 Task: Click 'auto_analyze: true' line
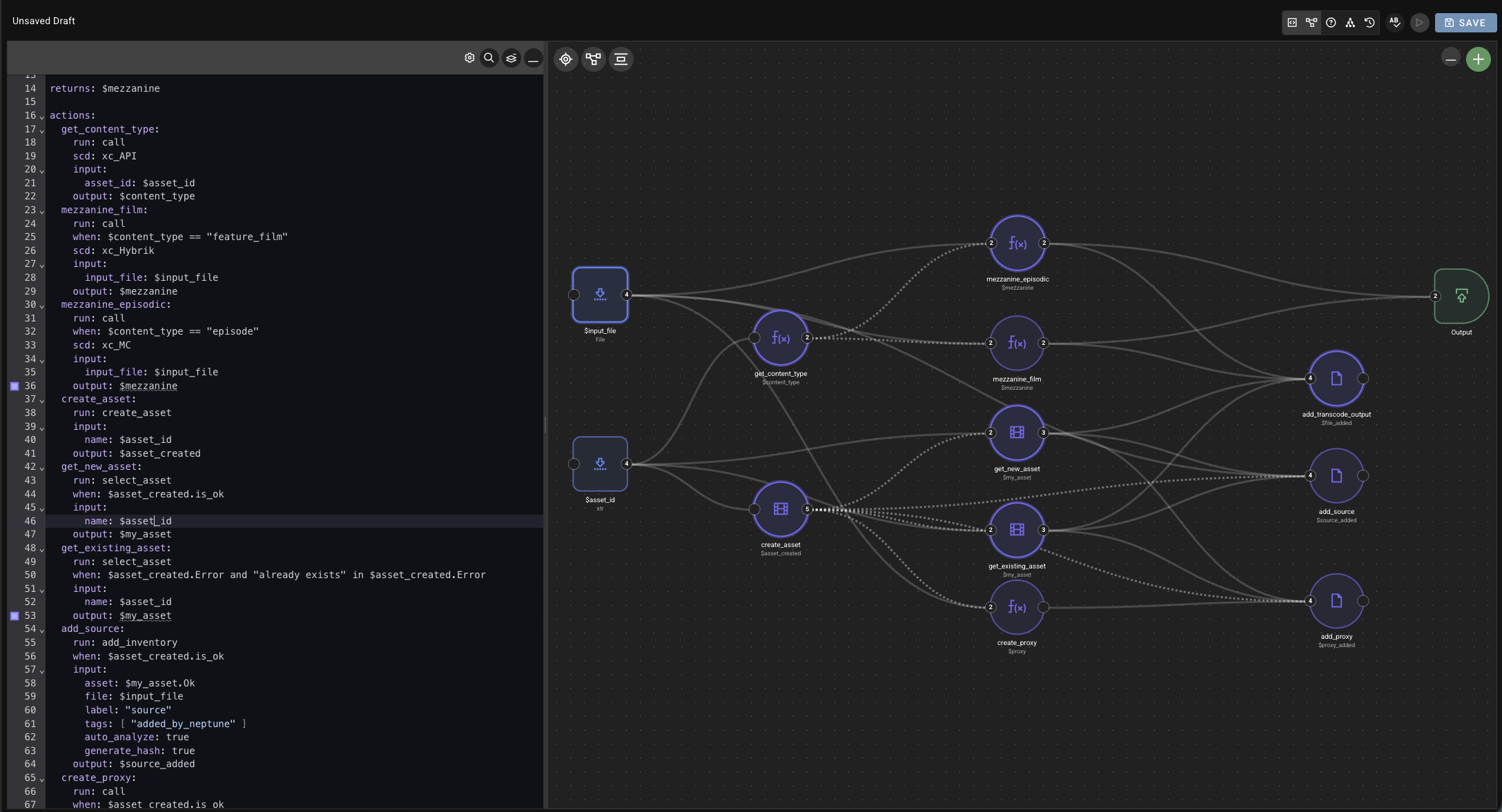pyautogui.click(x=137, y=737)
